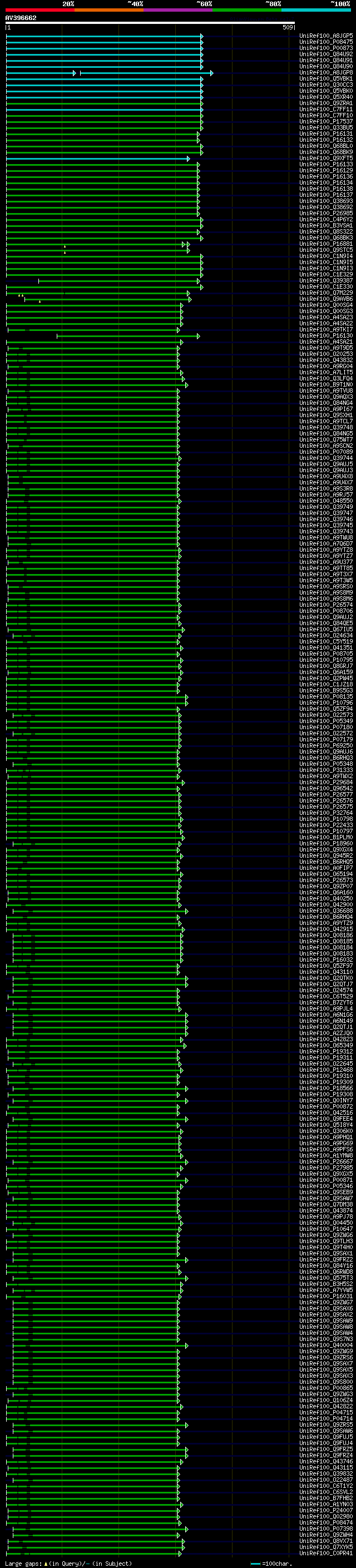This screenshot has width=356, height=1568.
Task: Select hit UniRef100_P26577
Action: click(x=326, y=794)
